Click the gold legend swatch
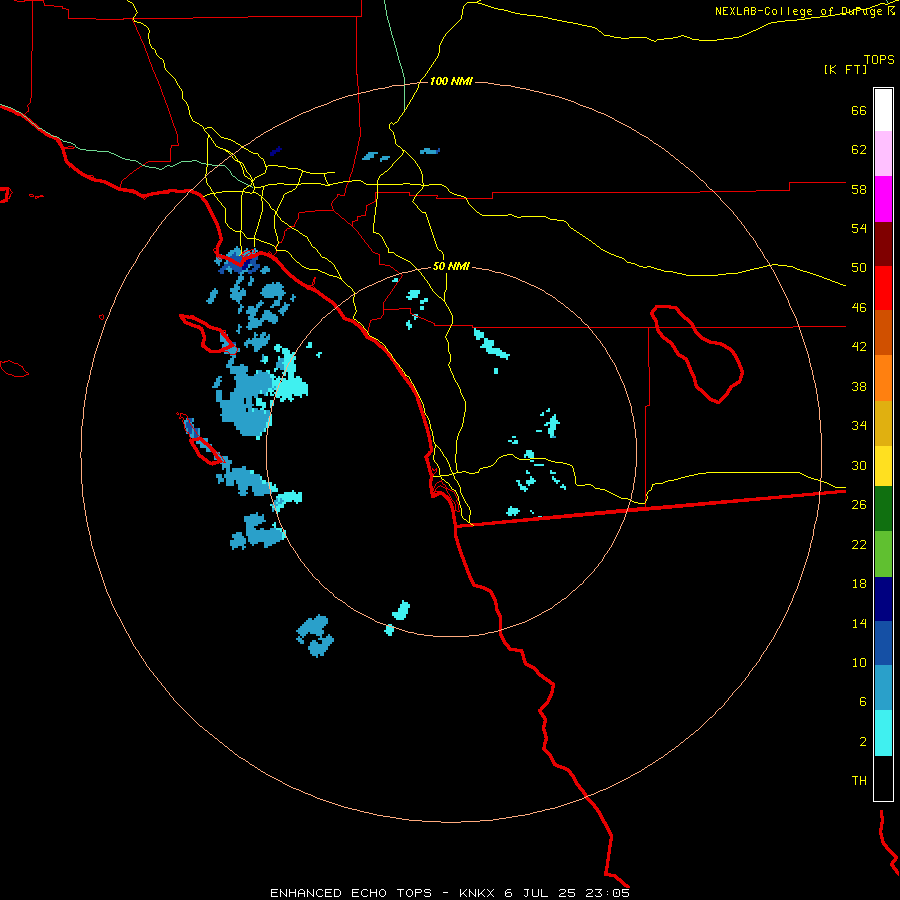The width and height of the screenshot is (900, 900). 883,423
